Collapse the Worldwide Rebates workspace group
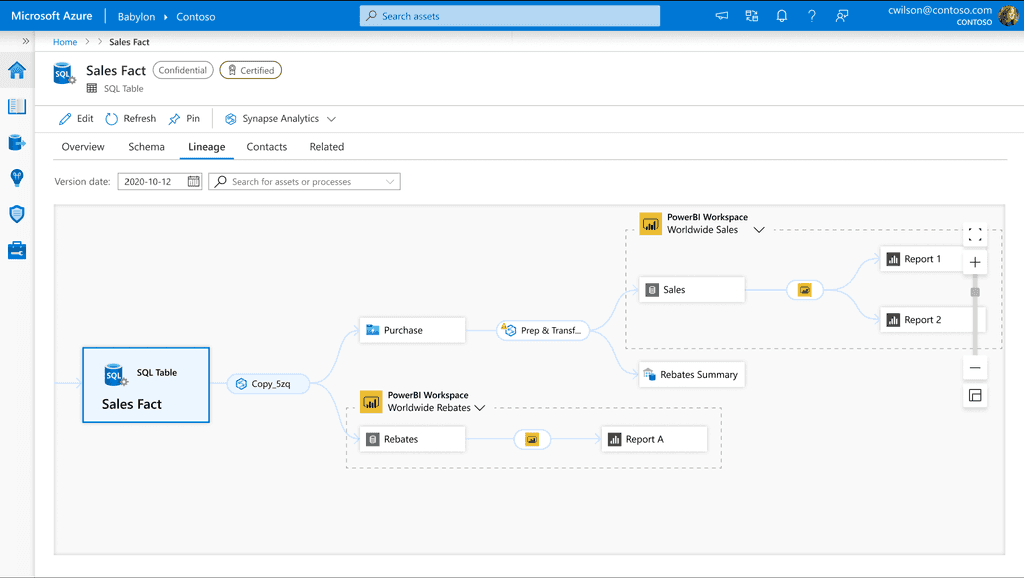1024x578 pixels. click(x=480, y=408)
